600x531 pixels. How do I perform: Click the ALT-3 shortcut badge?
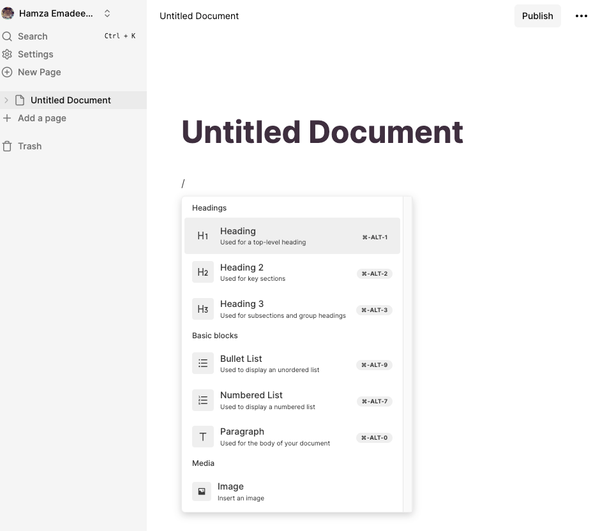(375, 310)
